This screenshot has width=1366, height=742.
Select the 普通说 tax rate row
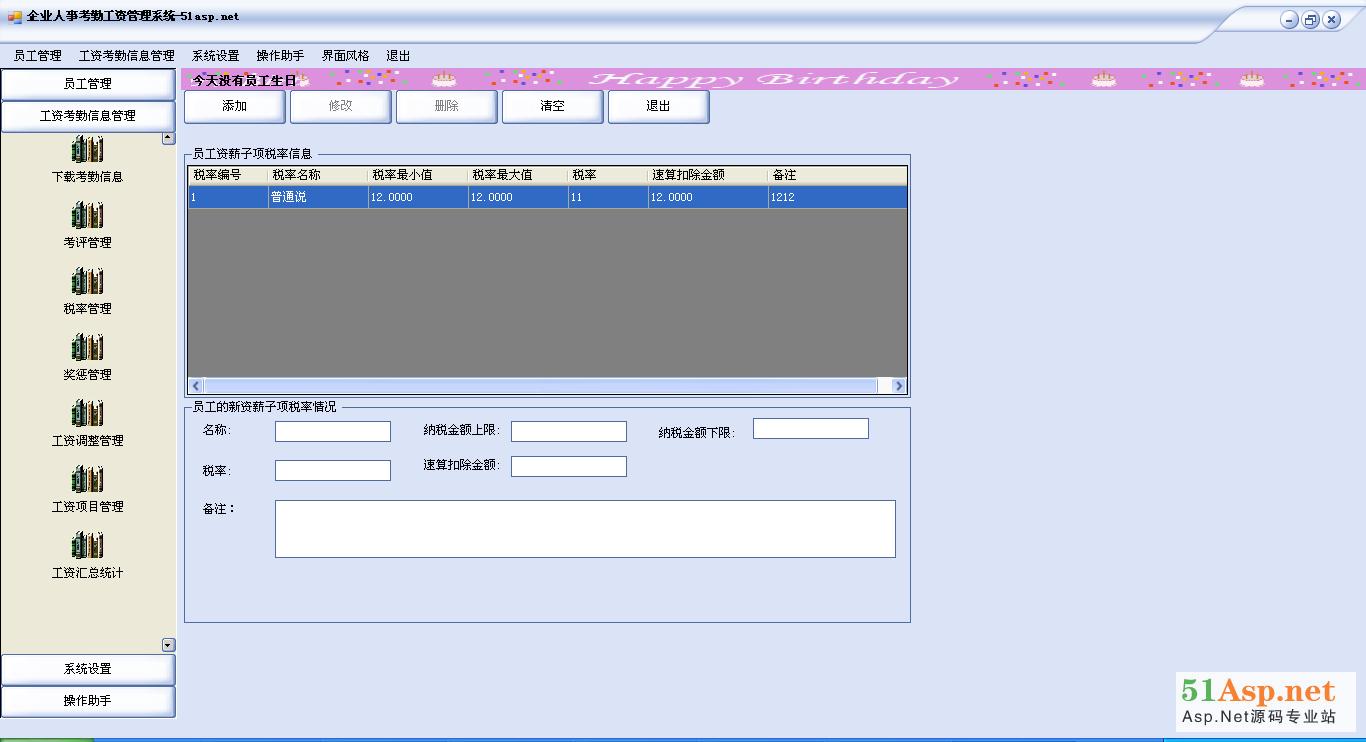[318, 198]
